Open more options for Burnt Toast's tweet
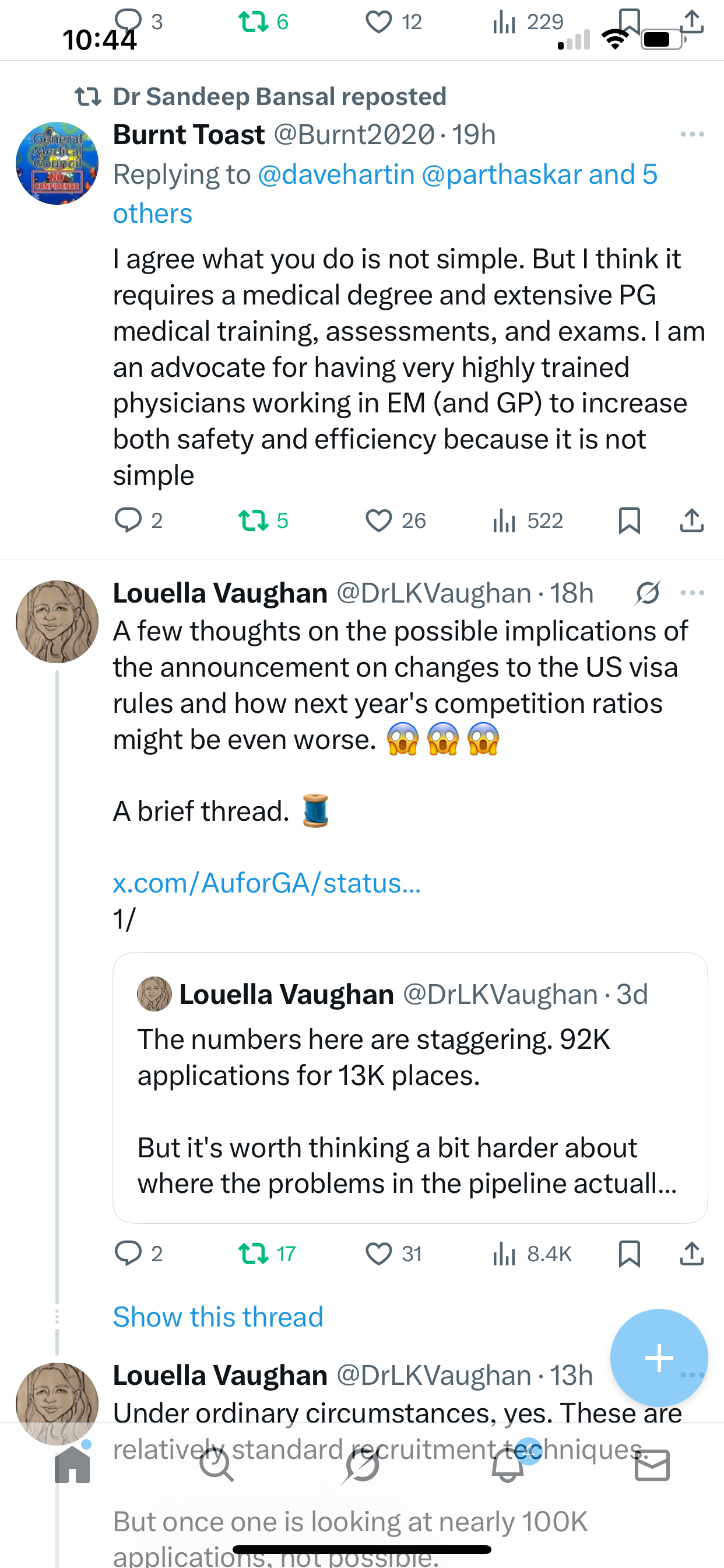 point(693,135)
